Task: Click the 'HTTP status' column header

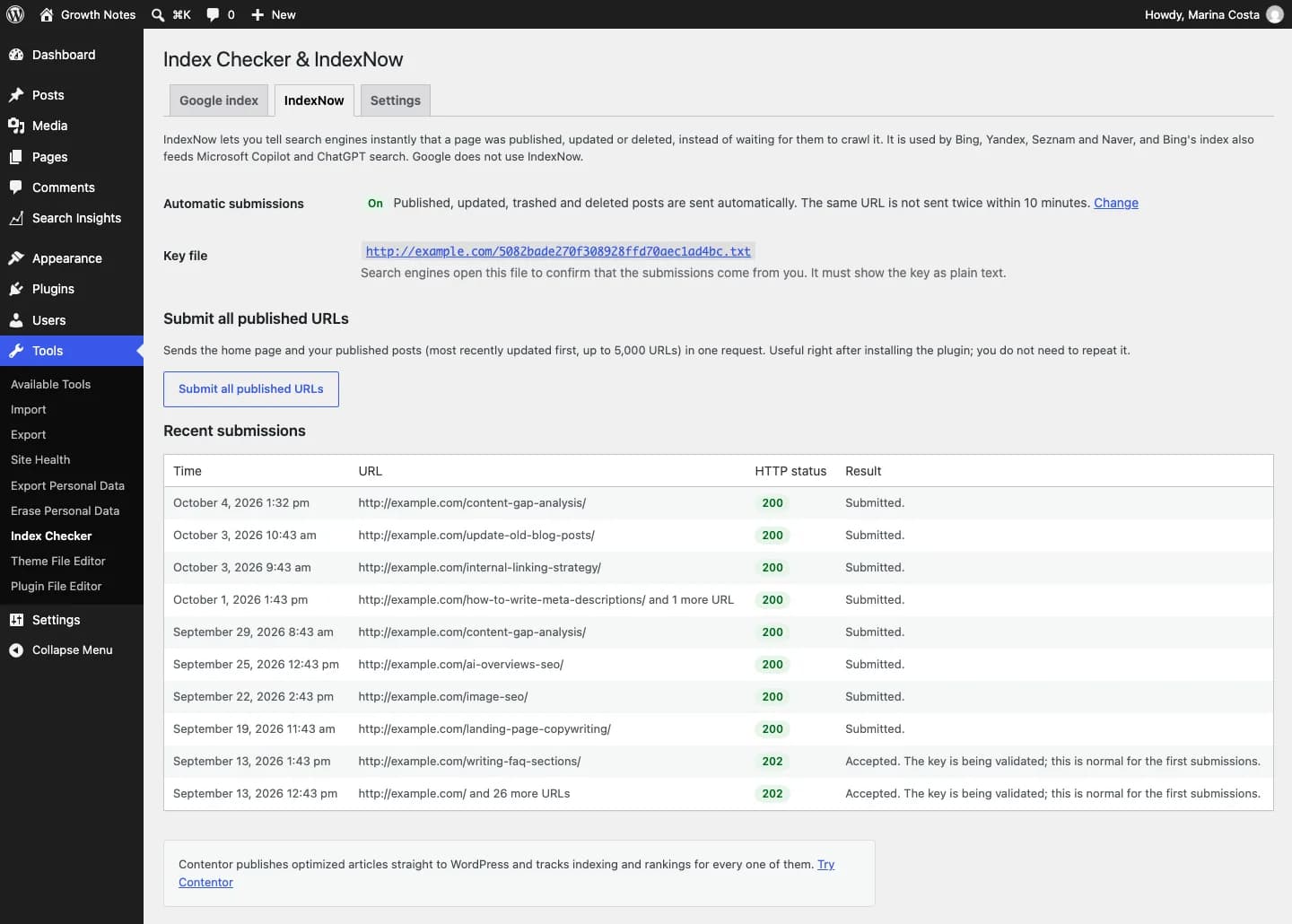Action: (790, 471)
